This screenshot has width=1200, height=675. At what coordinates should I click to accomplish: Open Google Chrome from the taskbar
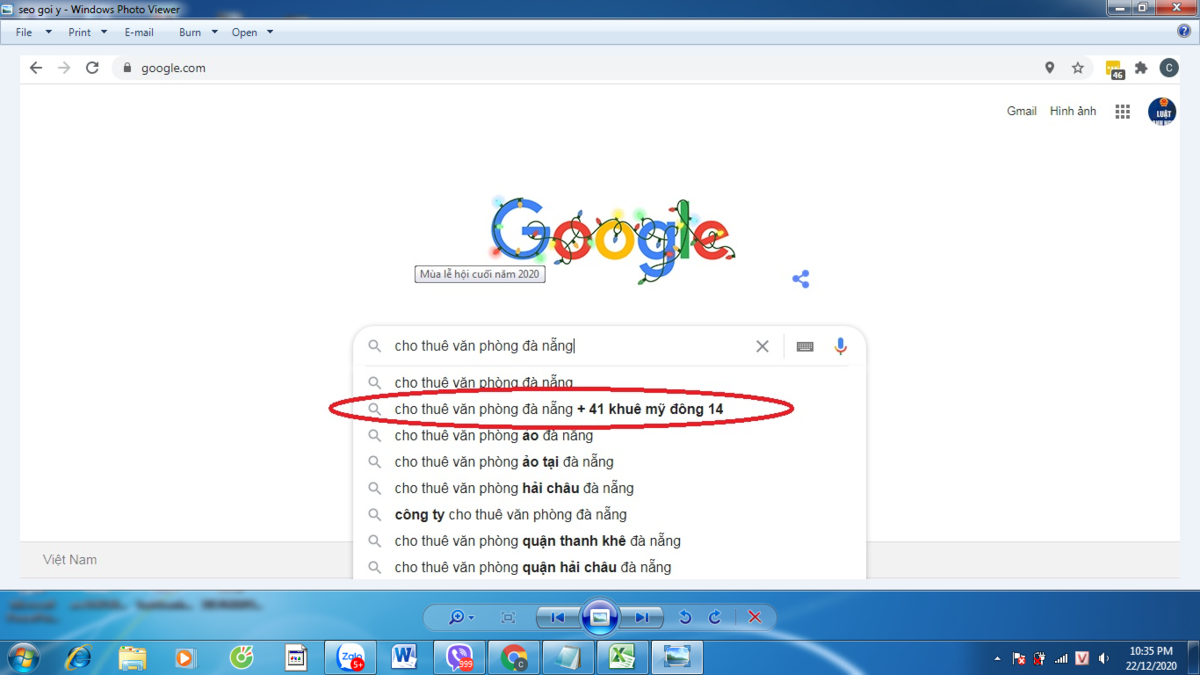click(x=514, y=658)
